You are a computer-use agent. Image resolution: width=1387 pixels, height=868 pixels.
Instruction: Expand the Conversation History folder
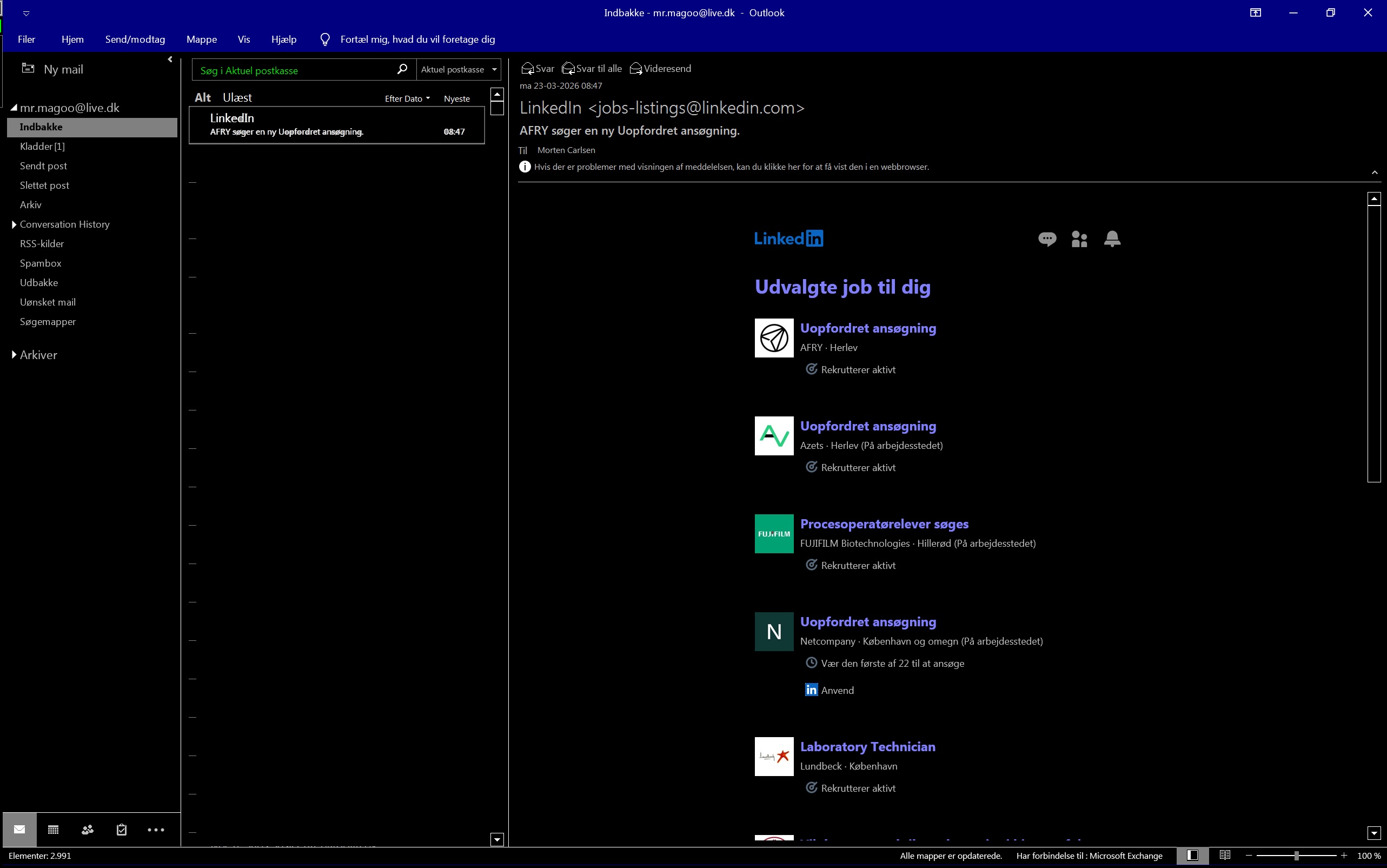click(x=14, y=224)
